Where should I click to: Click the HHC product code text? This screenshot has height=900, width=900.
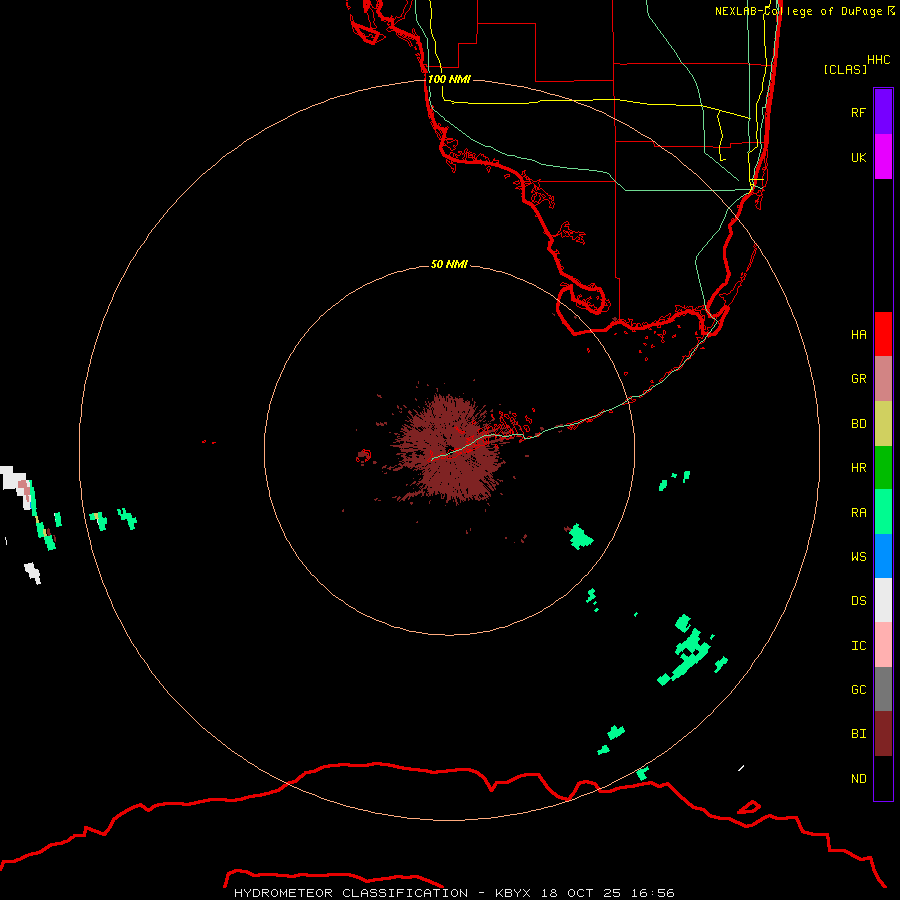(x=878, y=60)
